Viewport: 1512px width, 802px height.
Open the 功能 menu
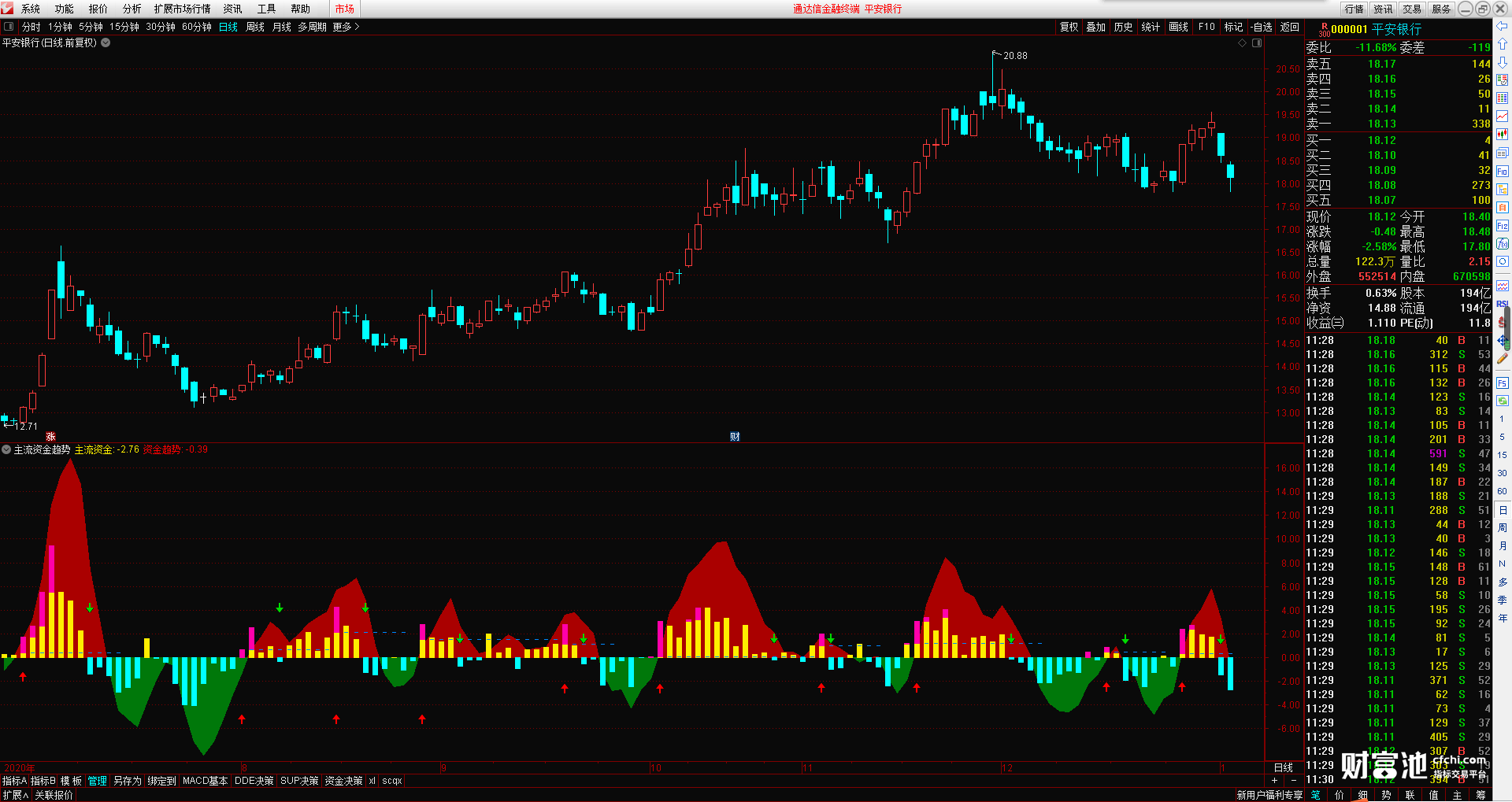pyautogui.click(x=65, y=9)
